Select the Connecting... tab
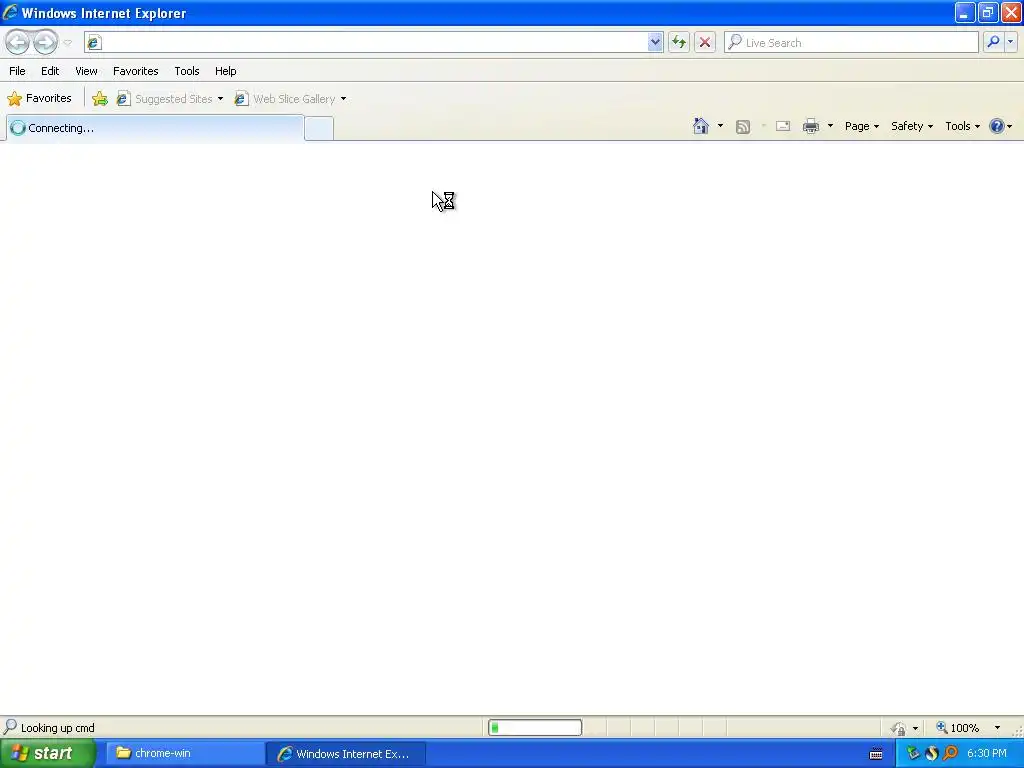1024x768 pixels. pos(155,128)
